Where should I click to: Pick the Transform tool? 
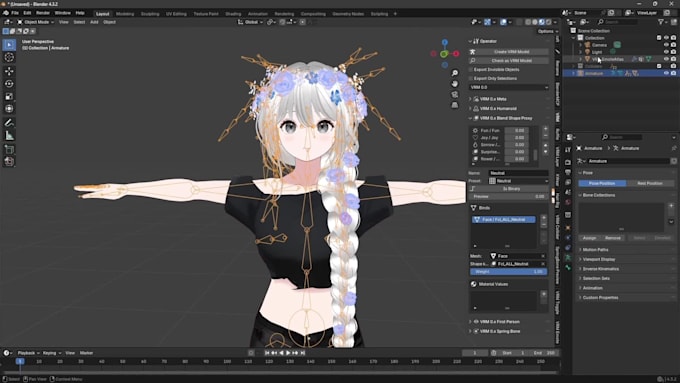pos(9,109)
